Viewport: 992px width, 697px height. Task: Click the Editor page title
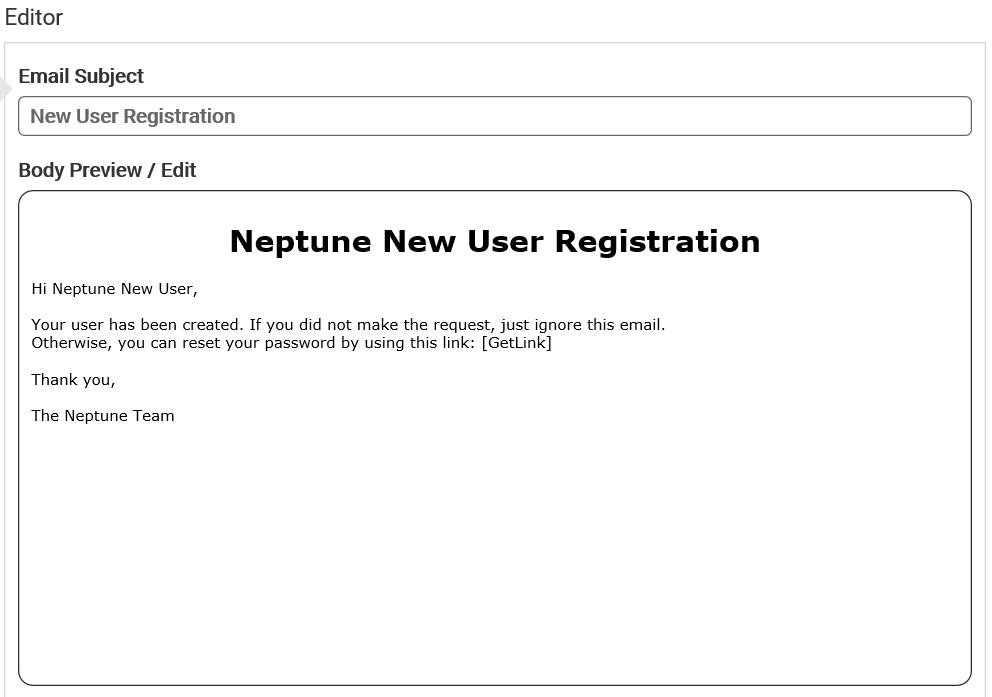point(33,17)
